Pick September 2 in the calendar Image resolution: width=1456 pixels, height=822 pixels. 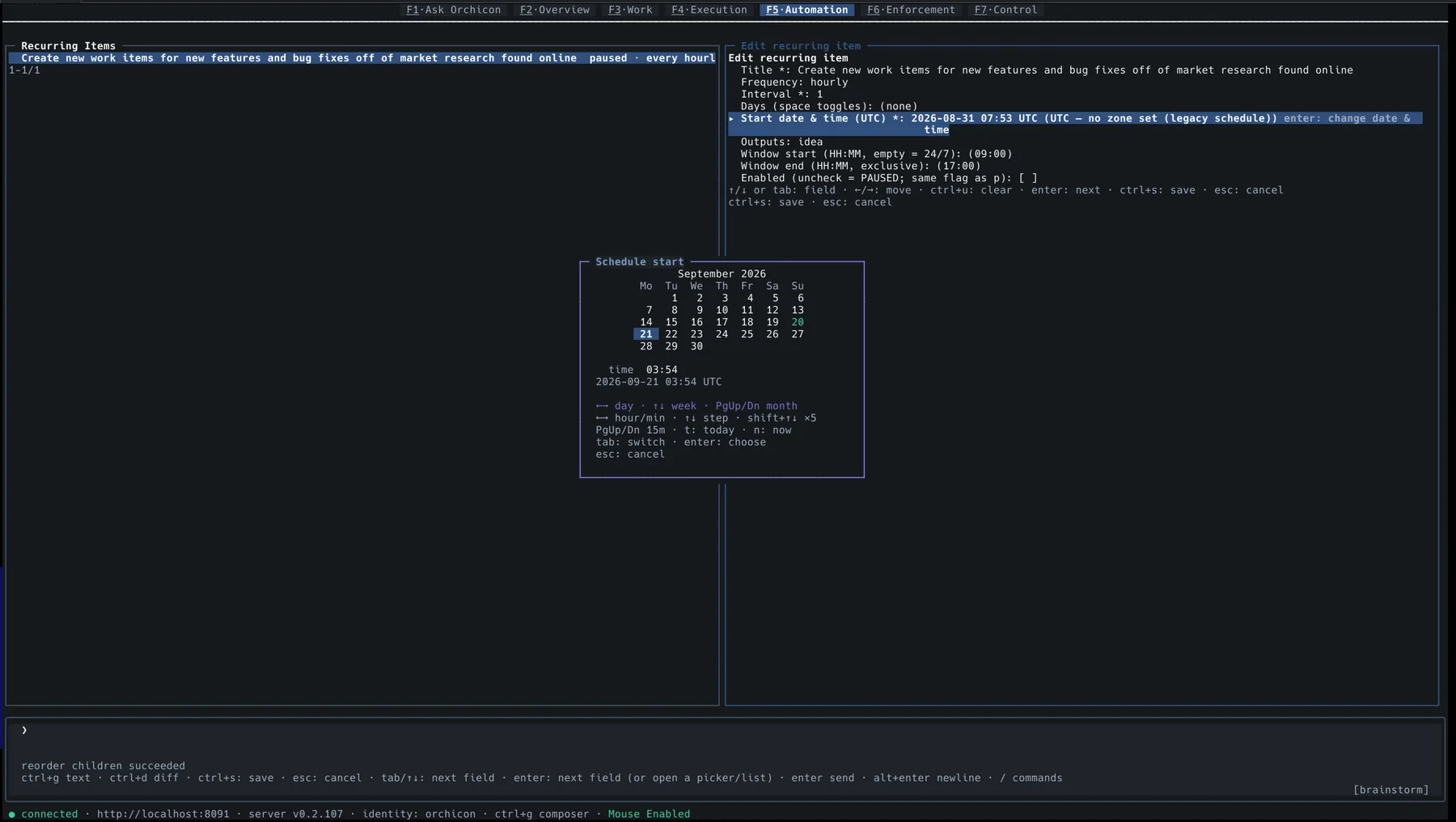(699, 299)
